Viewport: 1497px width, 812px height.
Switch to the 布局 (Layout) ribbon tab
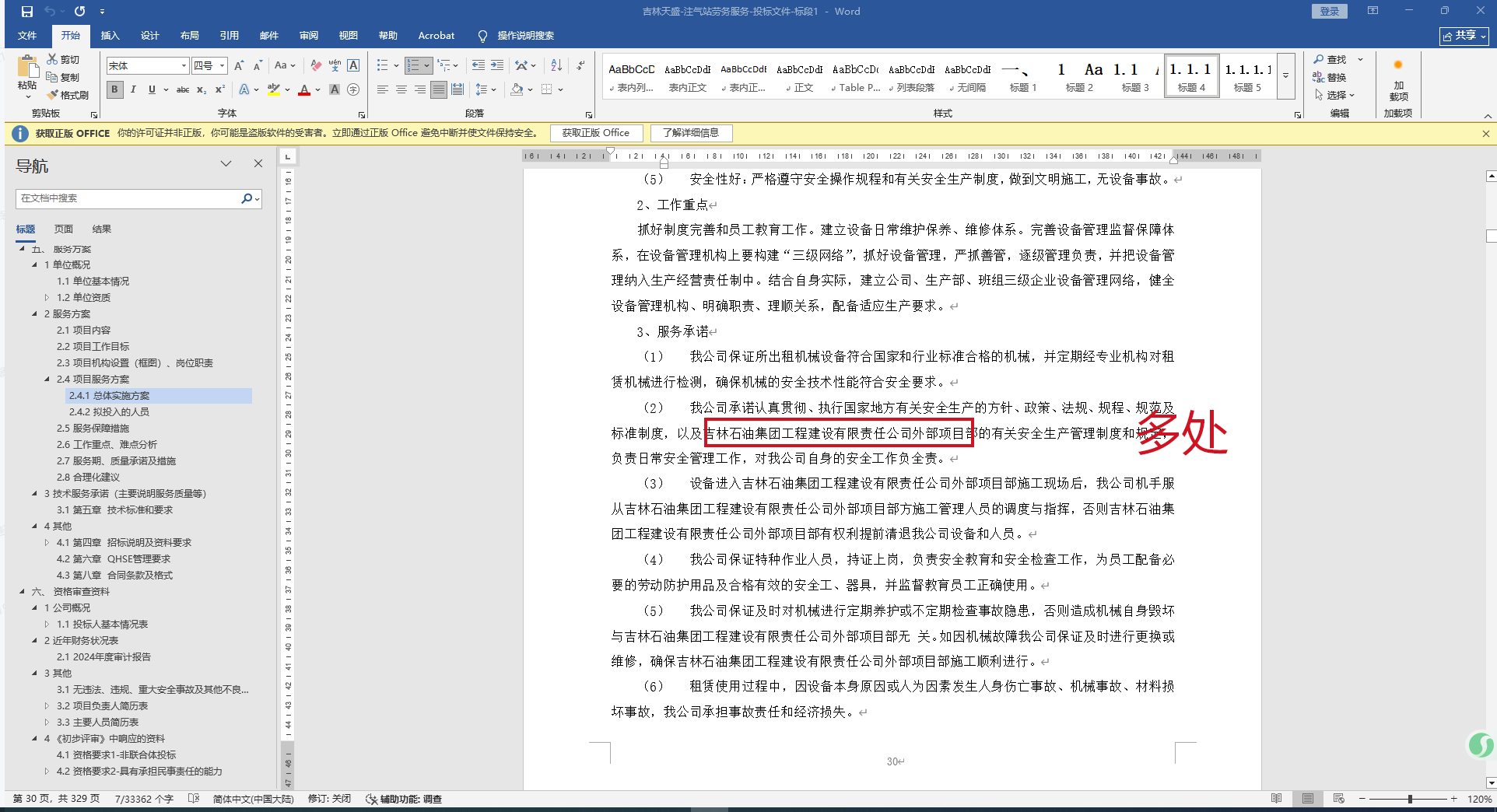pyautogui.click(x=190, y=35)
